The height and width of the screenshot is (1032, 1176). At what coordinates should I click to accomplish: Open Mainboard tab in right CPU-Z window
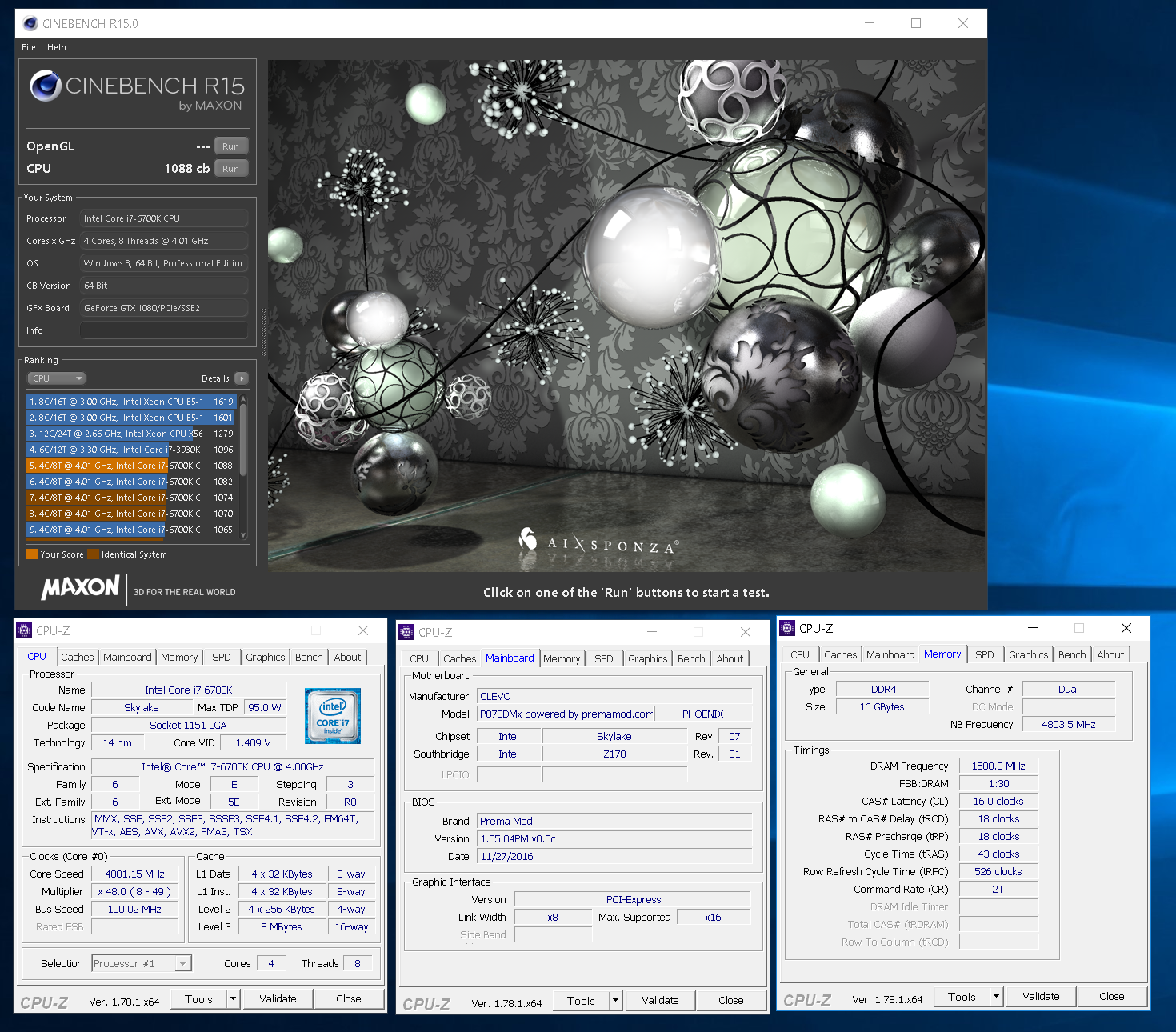tap(890, 654)
